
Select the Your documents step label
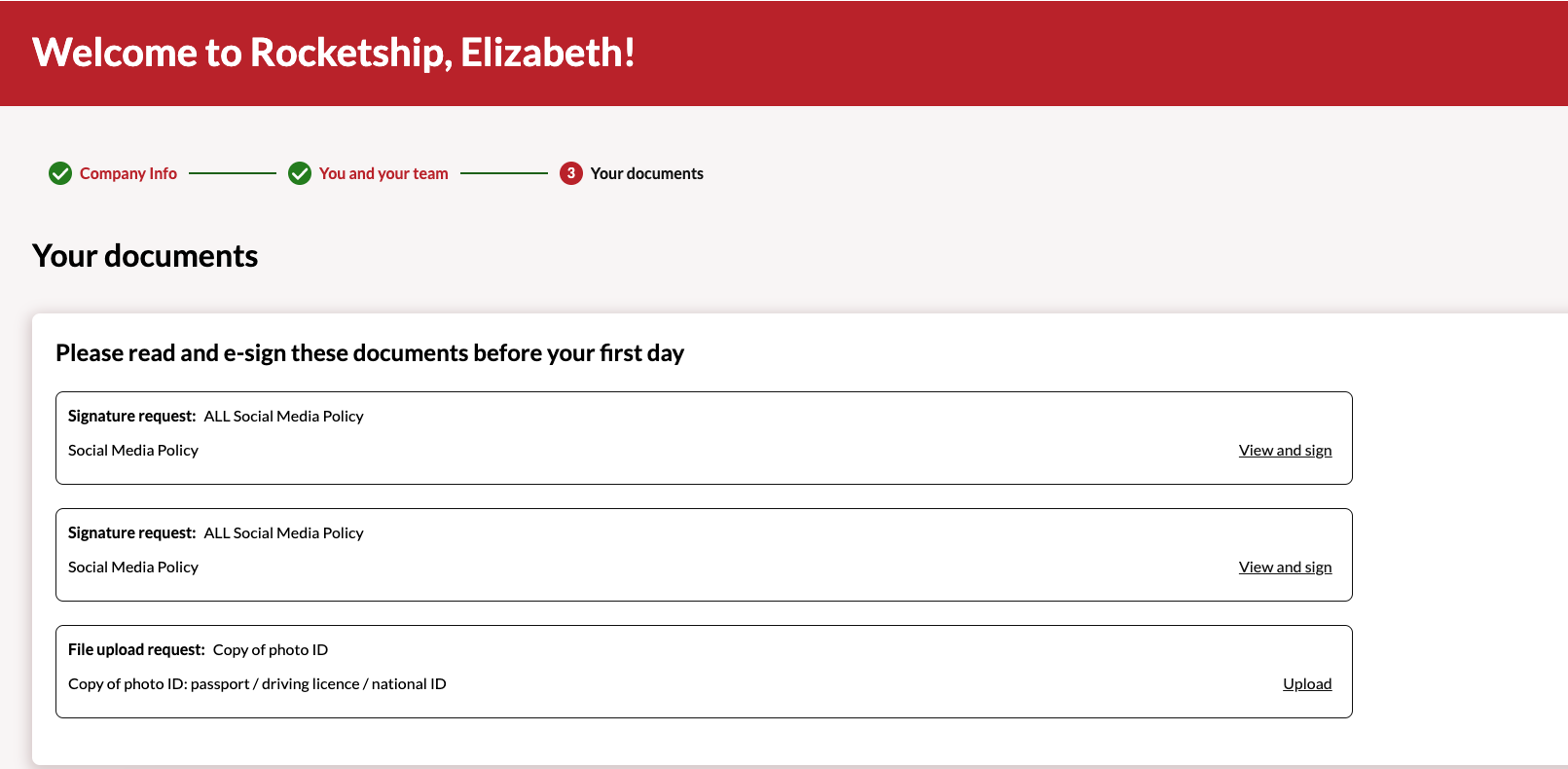pyautogui.click(x=646, y=173)
